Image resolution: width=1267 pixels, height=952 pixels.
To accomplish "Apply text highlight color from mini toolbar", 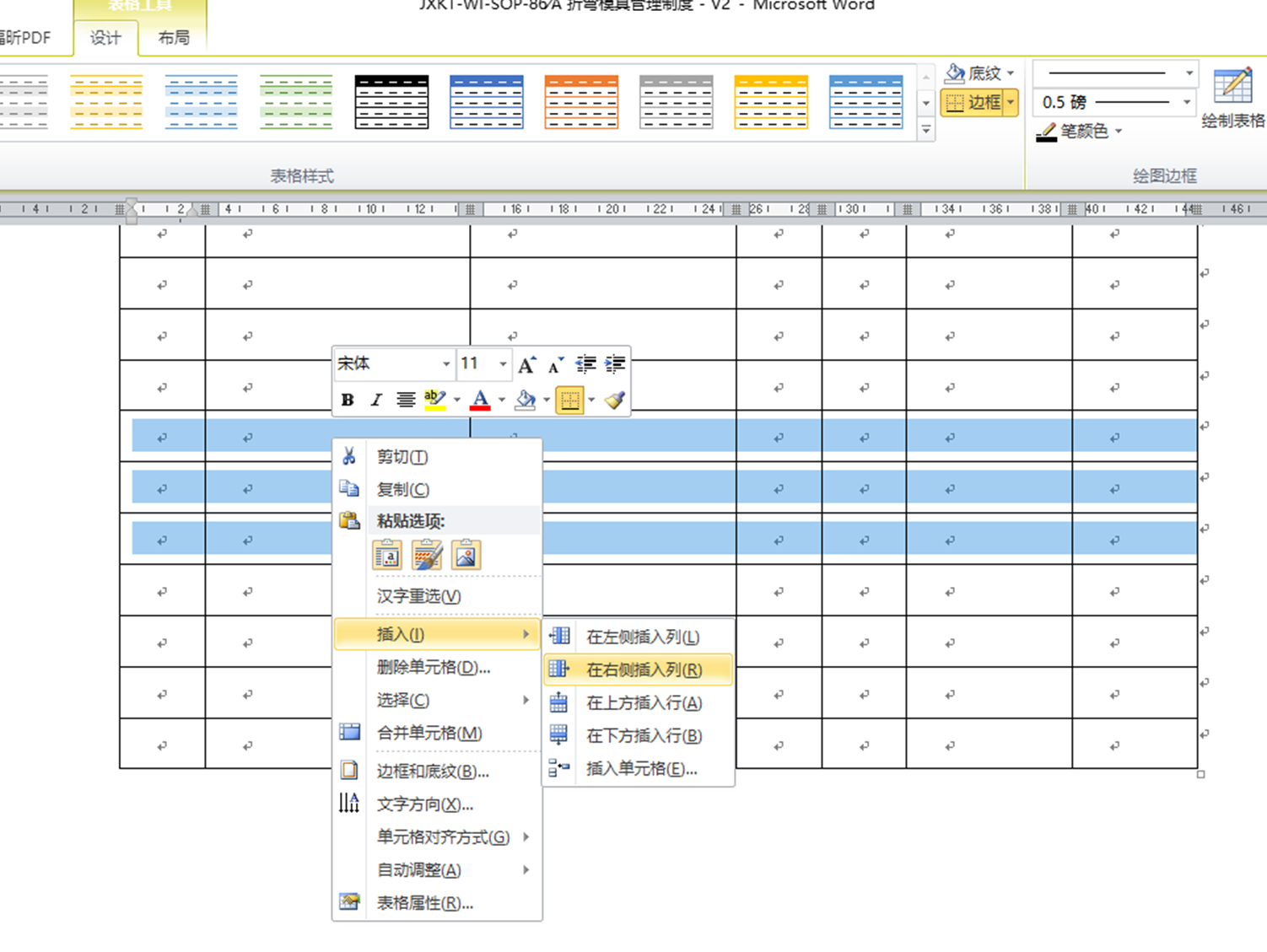I will coord(435,400).
